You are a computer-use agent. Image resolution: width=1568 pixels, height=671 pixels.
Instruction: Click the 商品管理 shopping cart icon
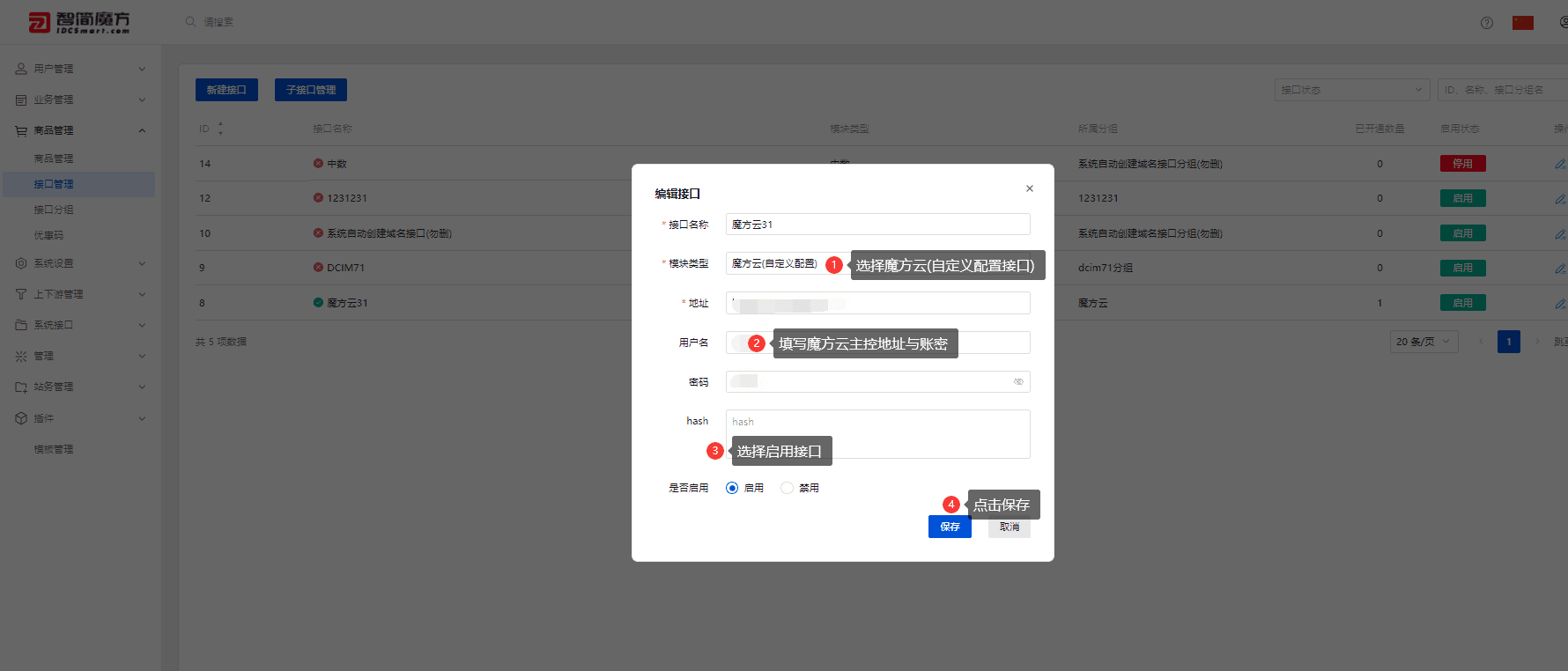21,130
